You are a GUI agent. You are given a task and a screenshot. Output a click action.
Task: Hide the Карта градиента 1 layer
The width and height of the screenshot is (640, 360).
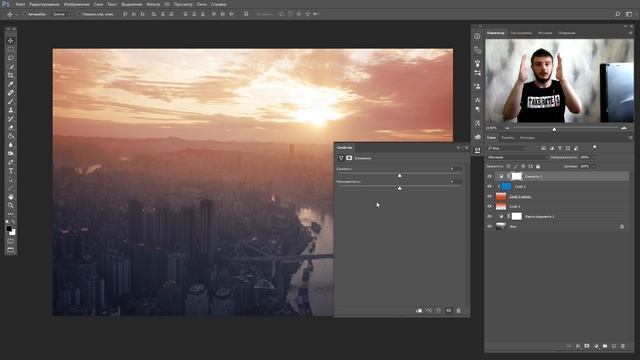click(x=489, y=216)
